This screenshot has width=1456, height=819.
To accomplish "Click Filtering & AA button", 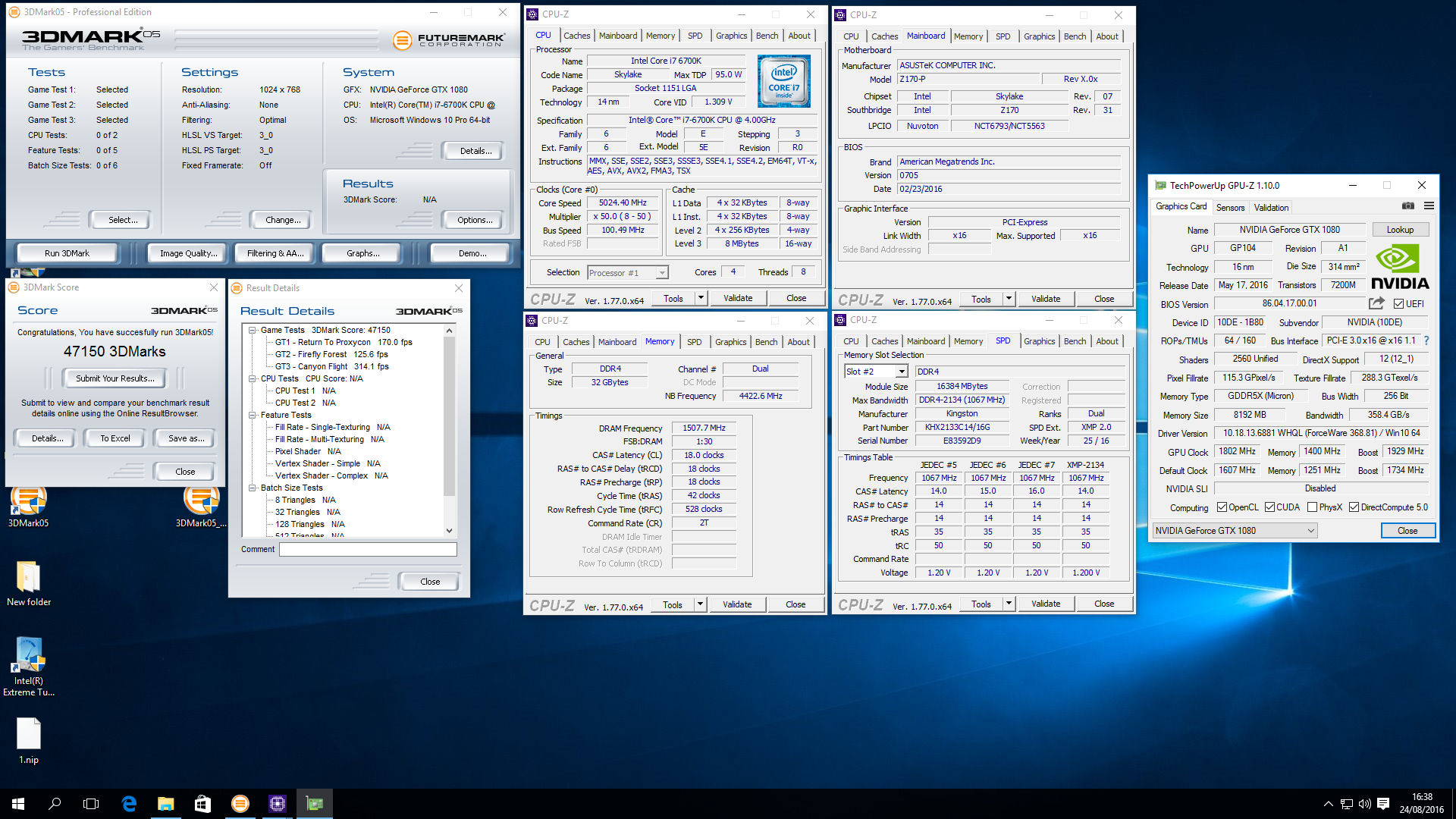I will tap(275, 253).
